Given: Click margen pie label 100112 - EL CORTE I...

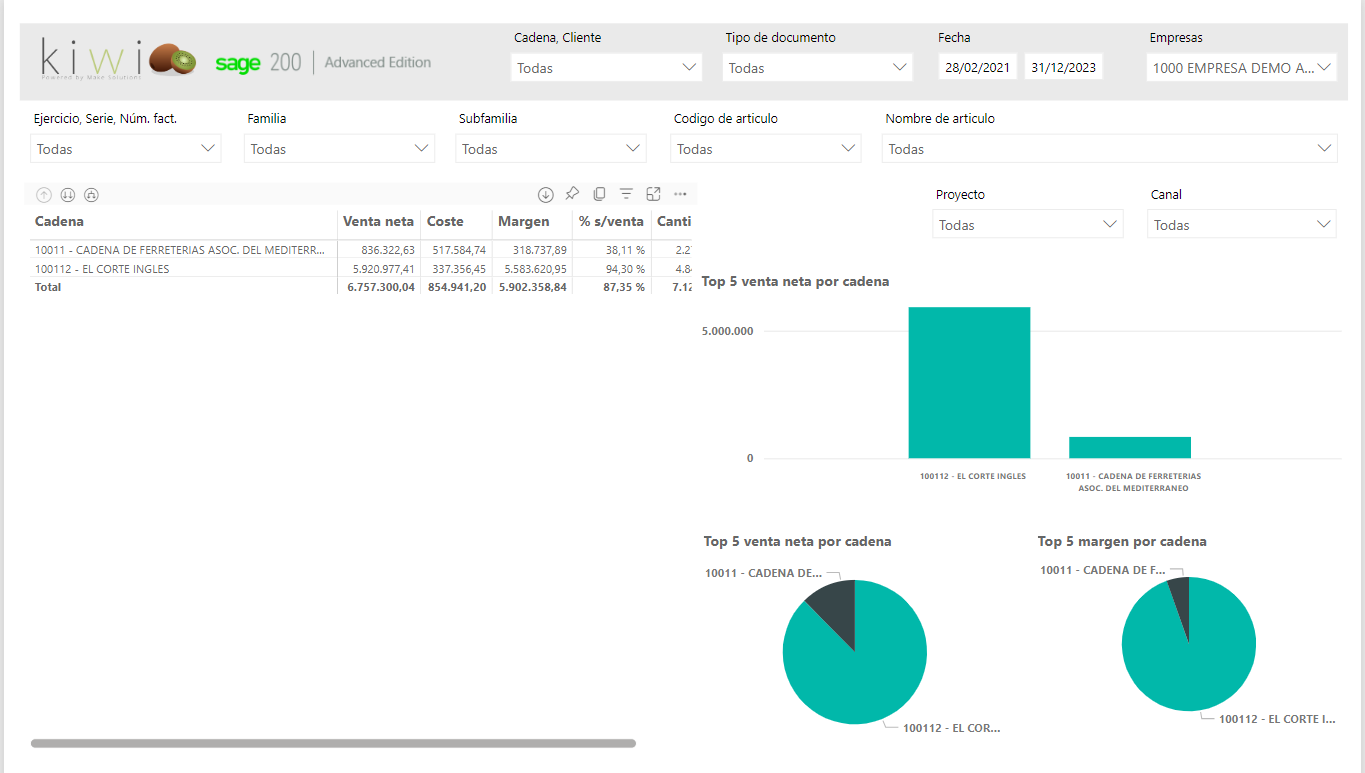Looking at the screenshot, I should click(1277, 719).
